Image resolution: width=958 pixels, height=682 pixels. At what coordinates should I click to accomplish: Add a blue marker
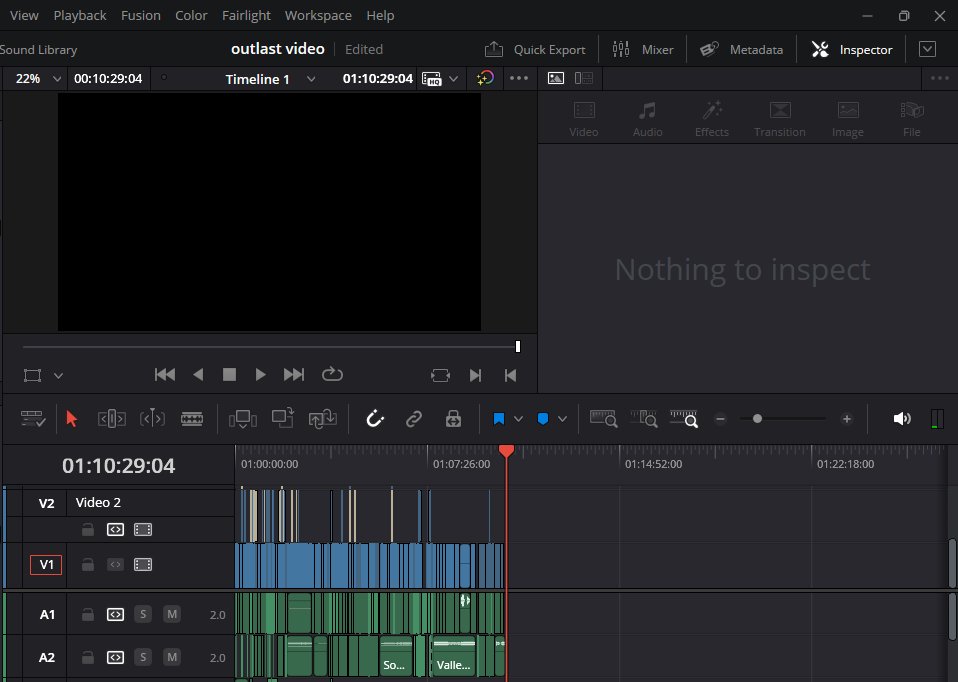click(543, 419)
